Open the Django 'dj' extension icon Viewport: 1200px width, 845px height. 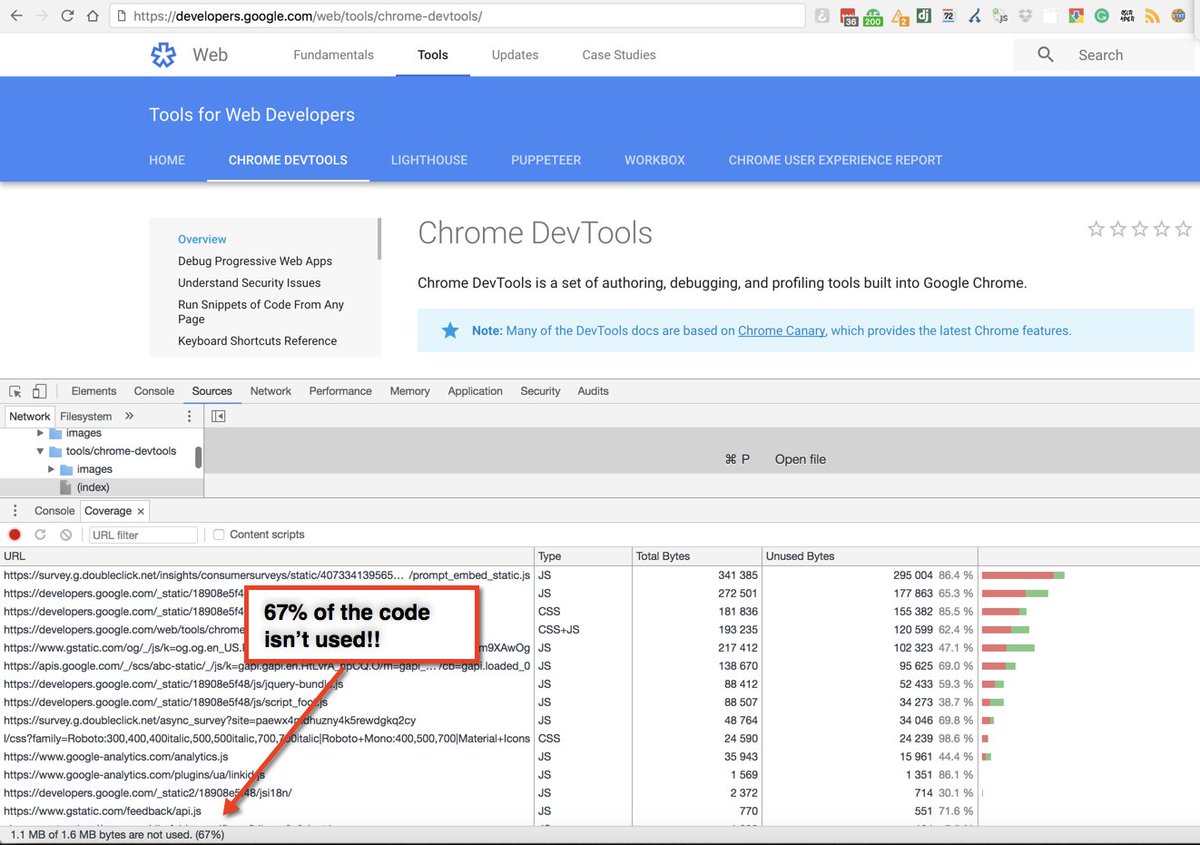click(x=925, y=16)
